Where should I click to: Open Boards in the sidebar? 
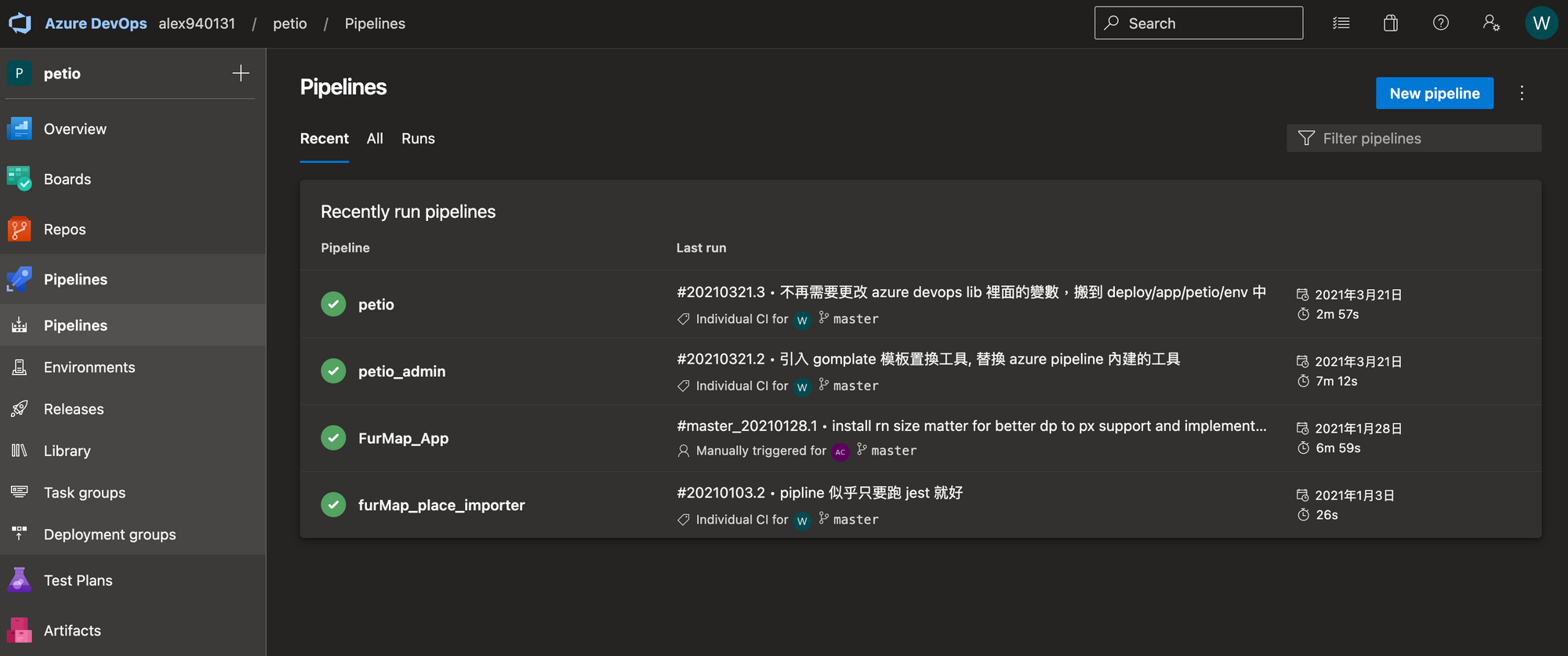click(133, 179)
